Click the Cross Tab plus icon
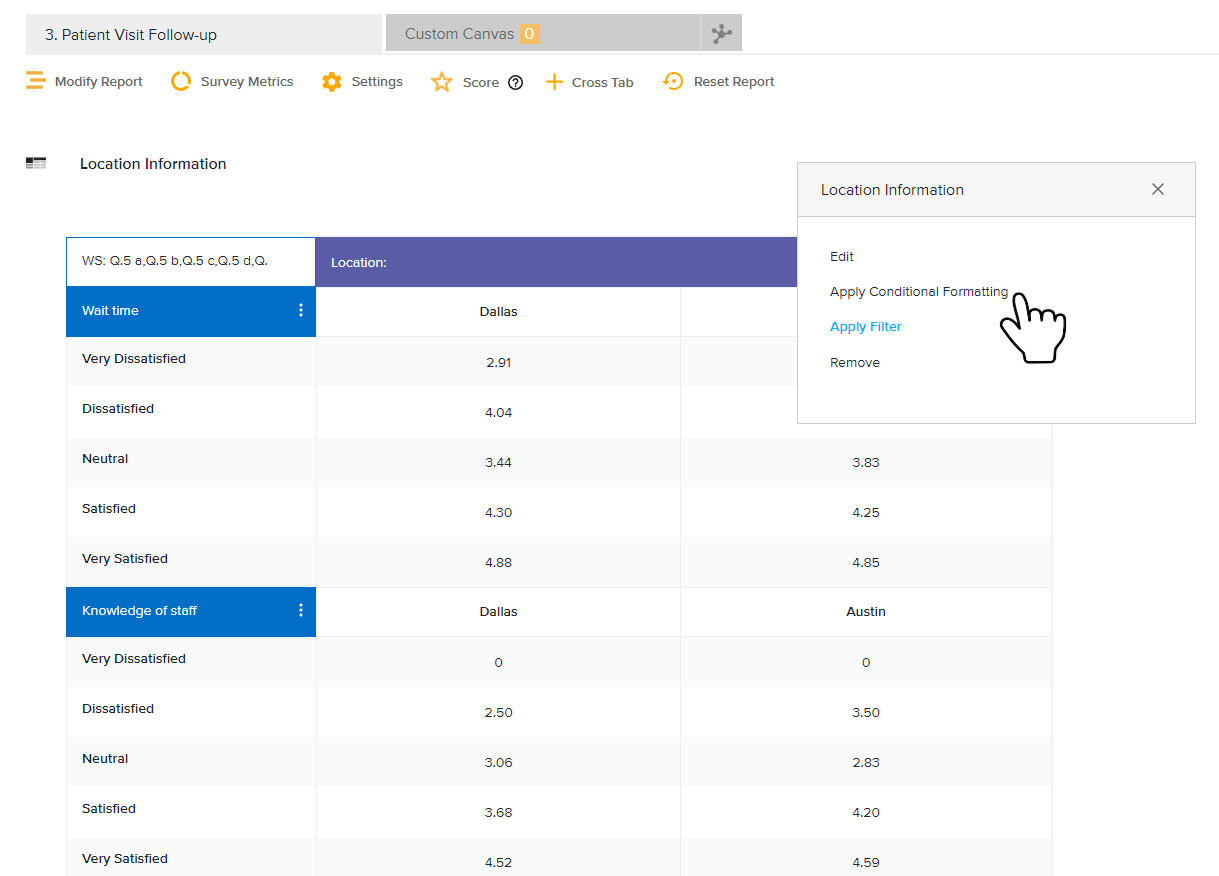 [554, 82]
